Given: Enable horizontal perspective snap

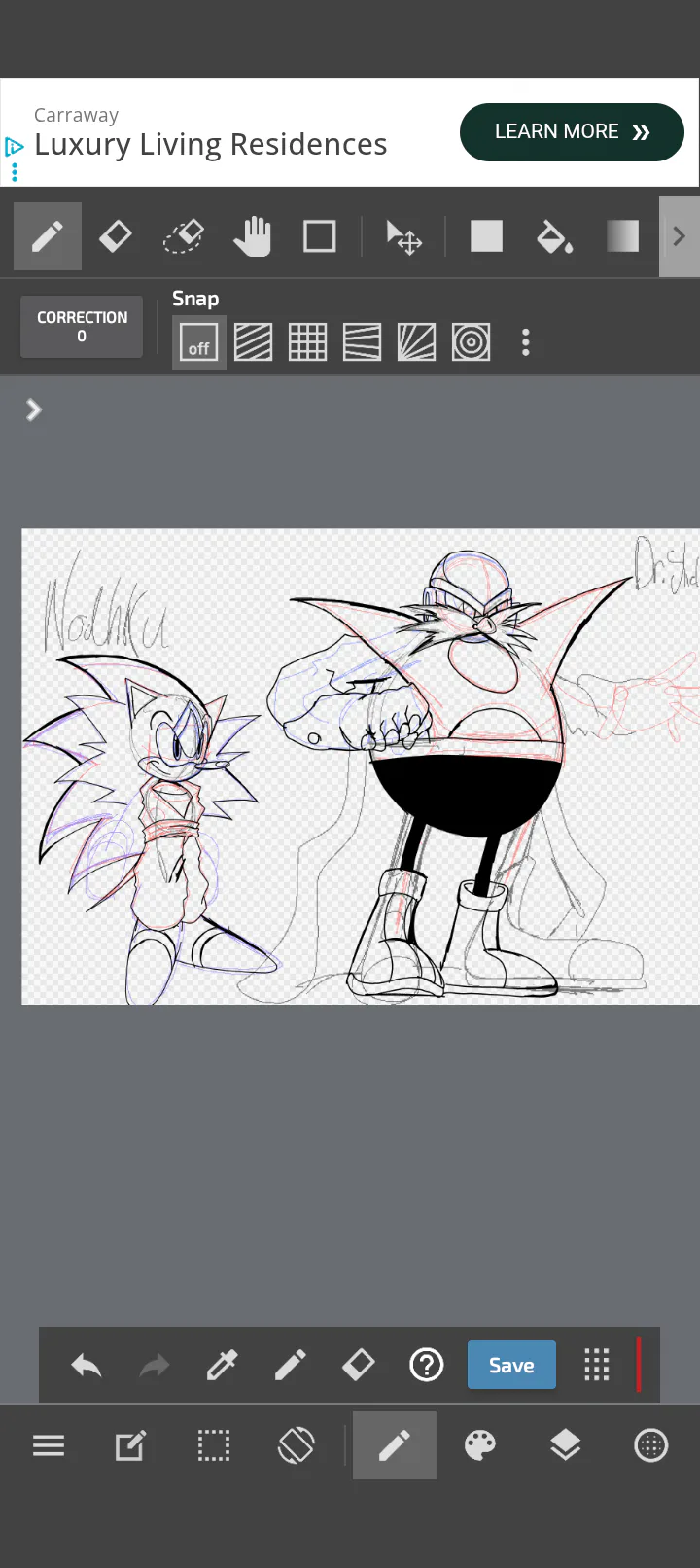Looking at the screenshot, I should (x=363, y=342).
